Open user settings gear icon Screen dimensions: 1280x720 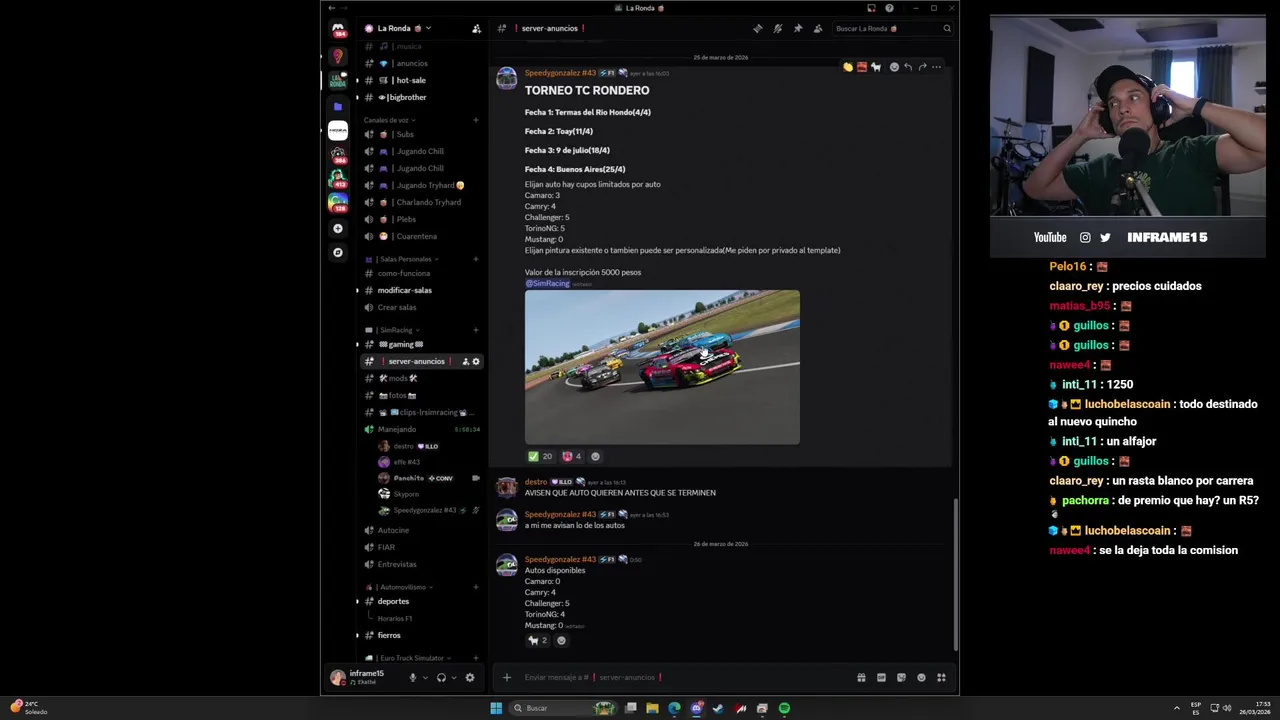tap(470, 677)
